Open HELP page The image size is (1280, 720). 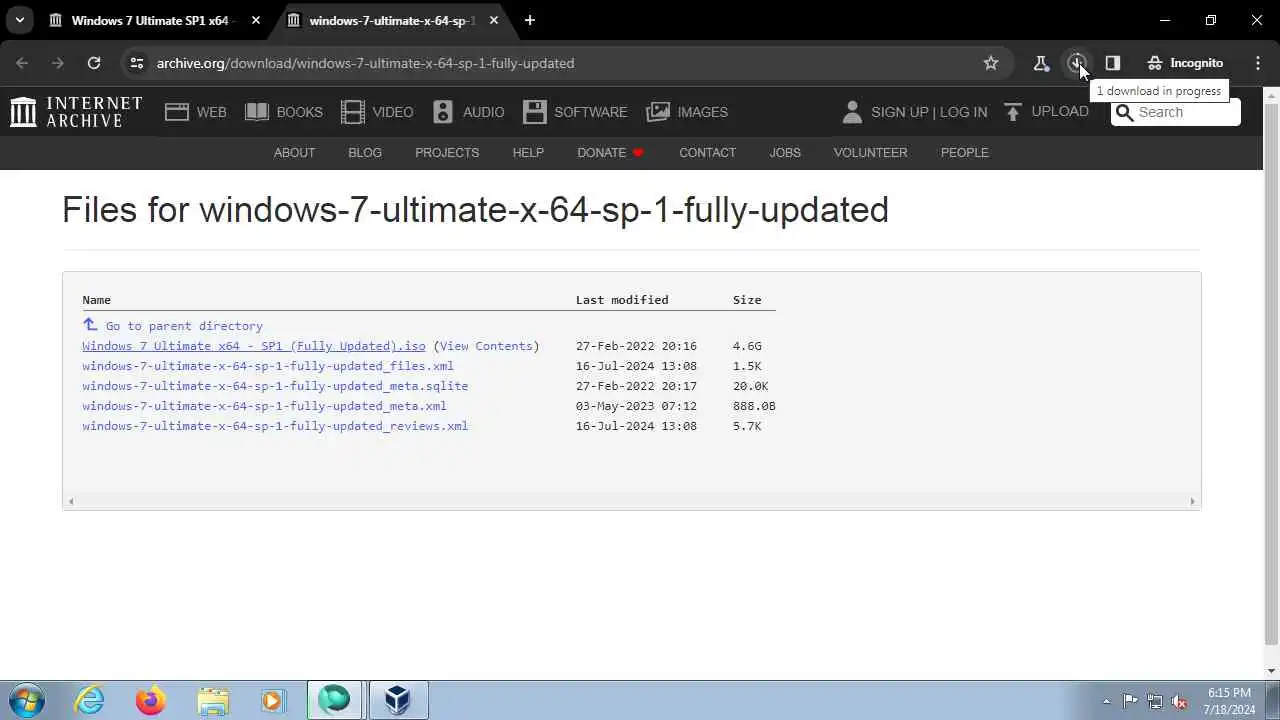[x=528, y=153]
